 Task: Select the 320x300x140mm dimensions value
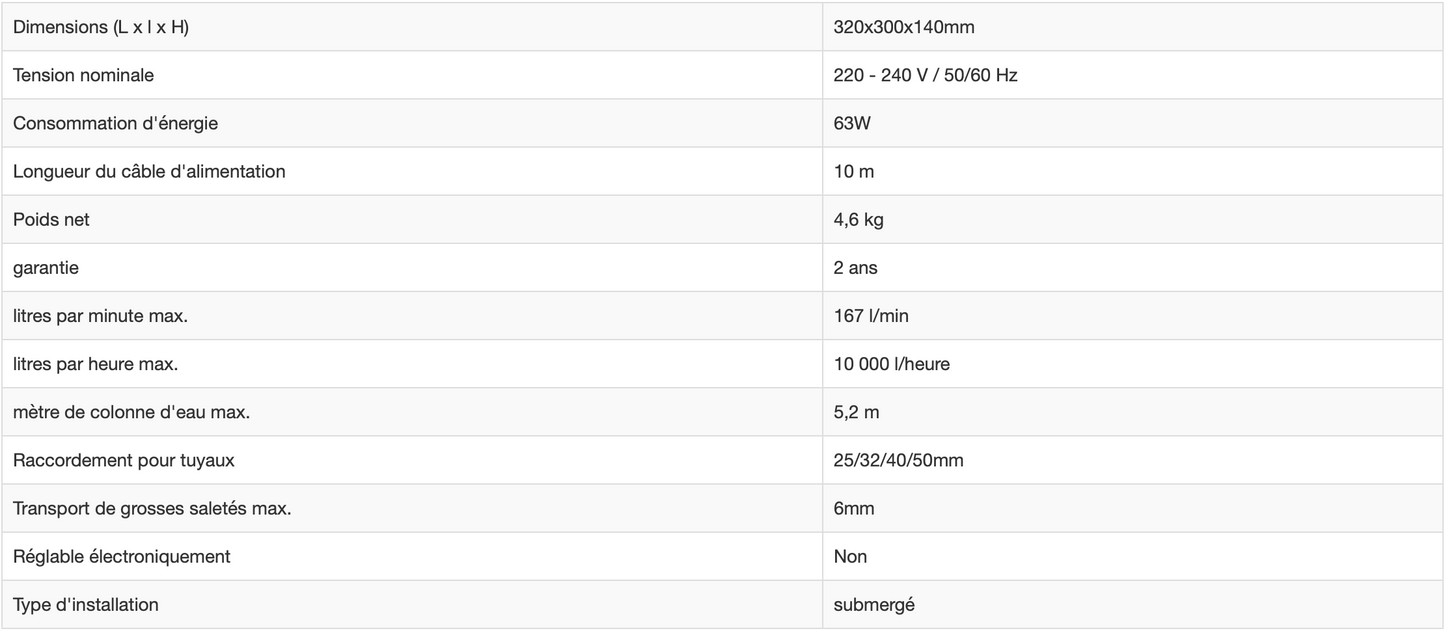click(x=904, y=27)
